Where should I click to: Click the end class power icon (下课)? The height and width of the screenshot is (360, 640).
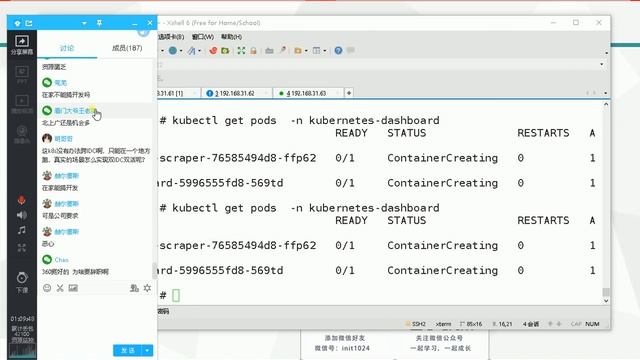[22, 282]
